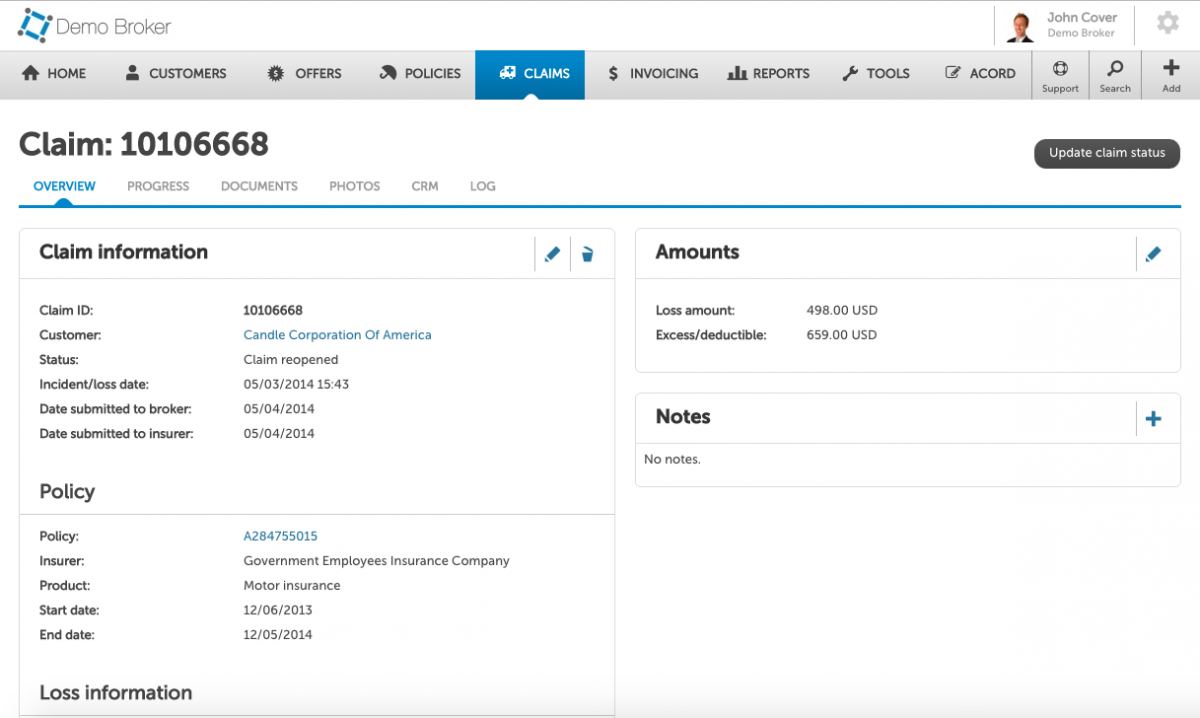Select the Progress tab
The image size is (1200, 718).
pyautogui.click(x=158, y=186)
